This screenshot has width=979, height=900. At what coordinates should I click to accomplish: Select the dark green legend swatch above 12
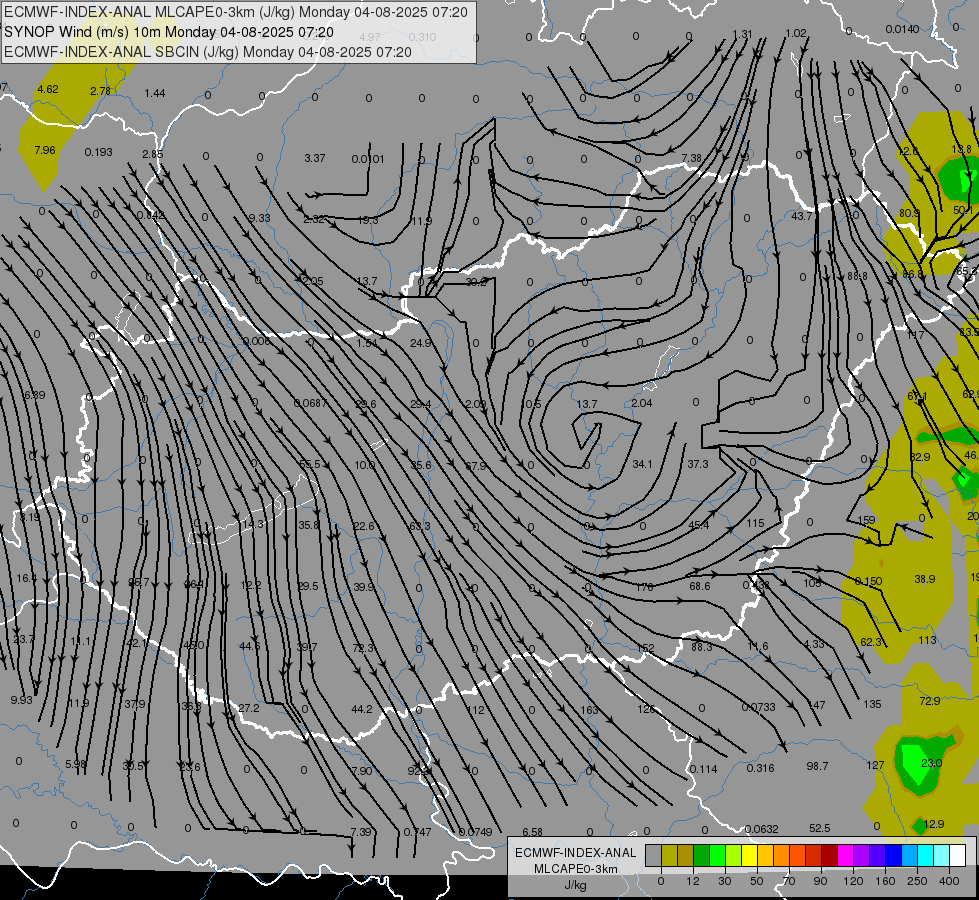point(701,855)
